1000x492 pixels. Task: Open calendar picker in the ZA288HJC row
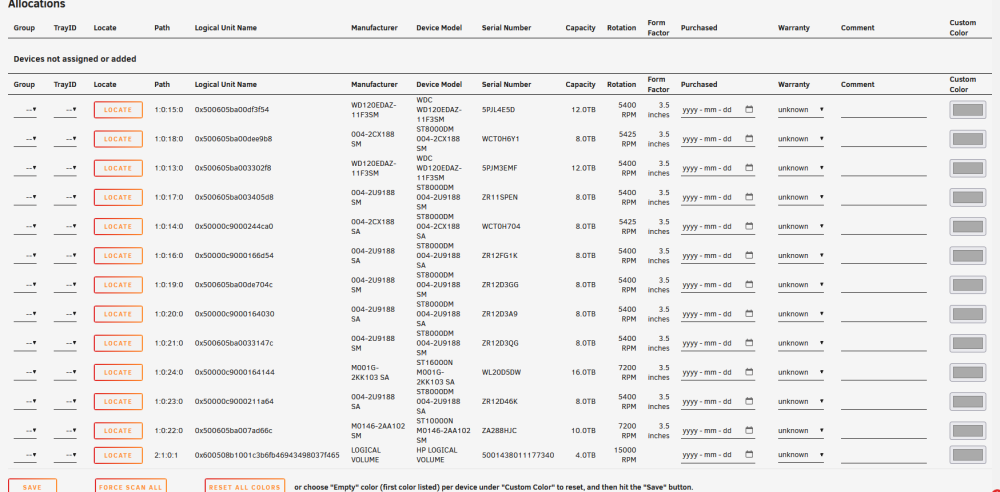[x=749, y=431]
